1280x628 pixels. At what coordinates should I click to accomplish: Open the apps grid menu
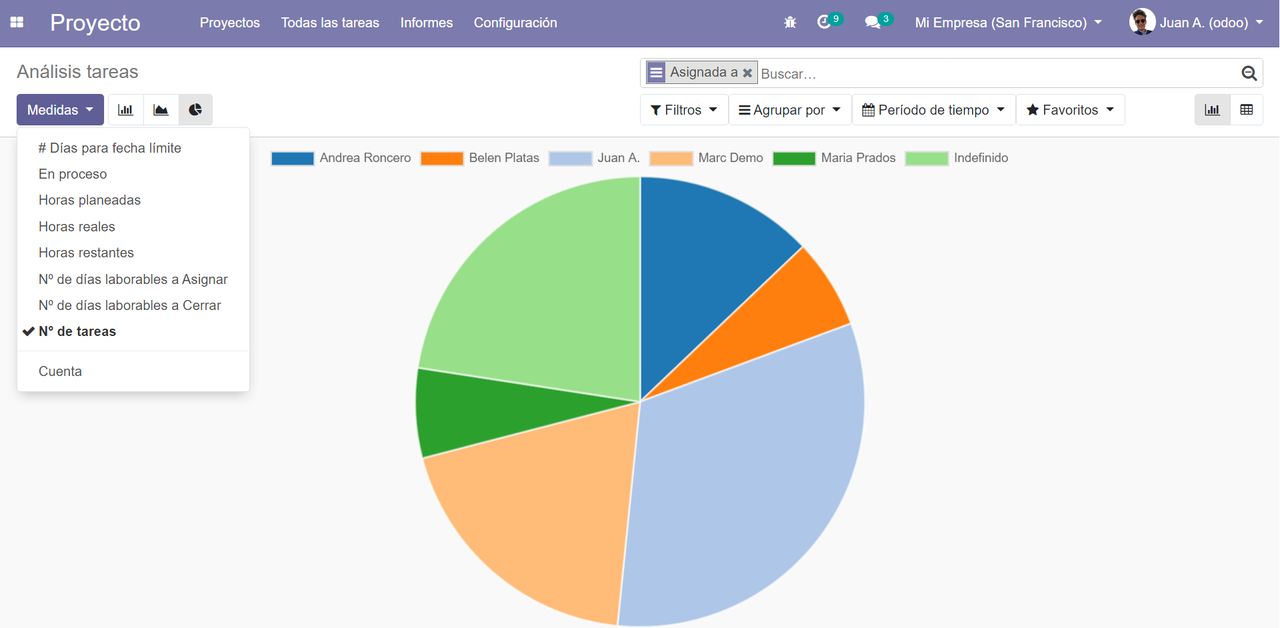[x=16, y=22]
